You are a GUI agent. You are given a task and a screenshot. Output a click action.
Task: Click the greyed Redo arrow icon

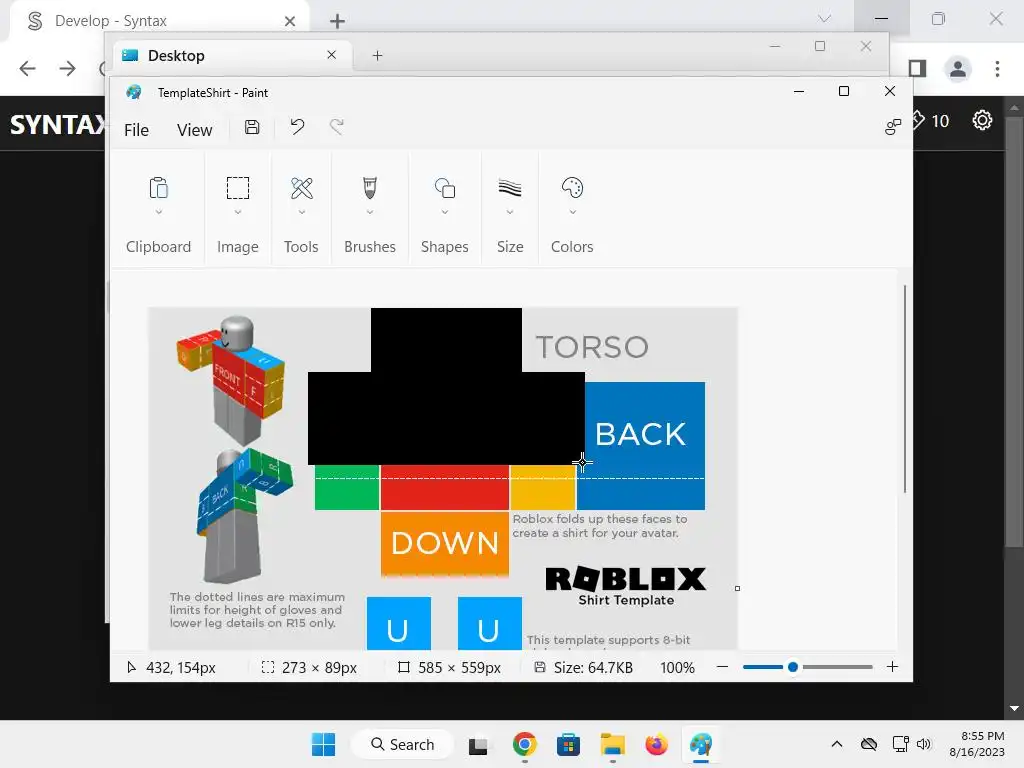336,127
